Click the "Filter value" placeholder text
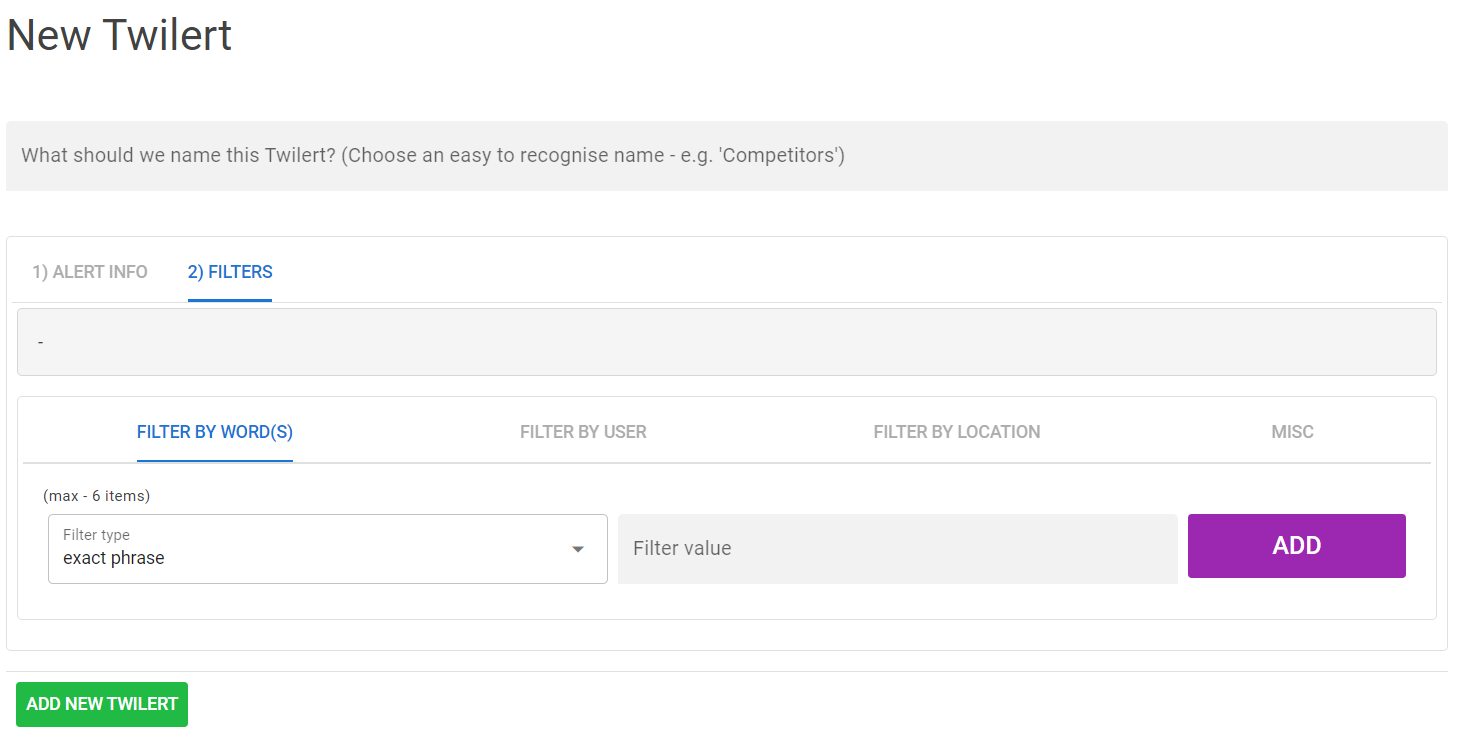Image resolution: width=1459 pixels, height=737 pixels. click(682, 548)
